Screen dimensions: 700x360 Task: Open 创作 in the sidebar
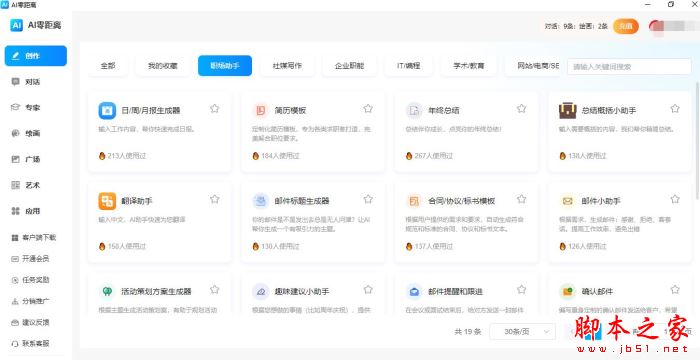pos(36,56)
